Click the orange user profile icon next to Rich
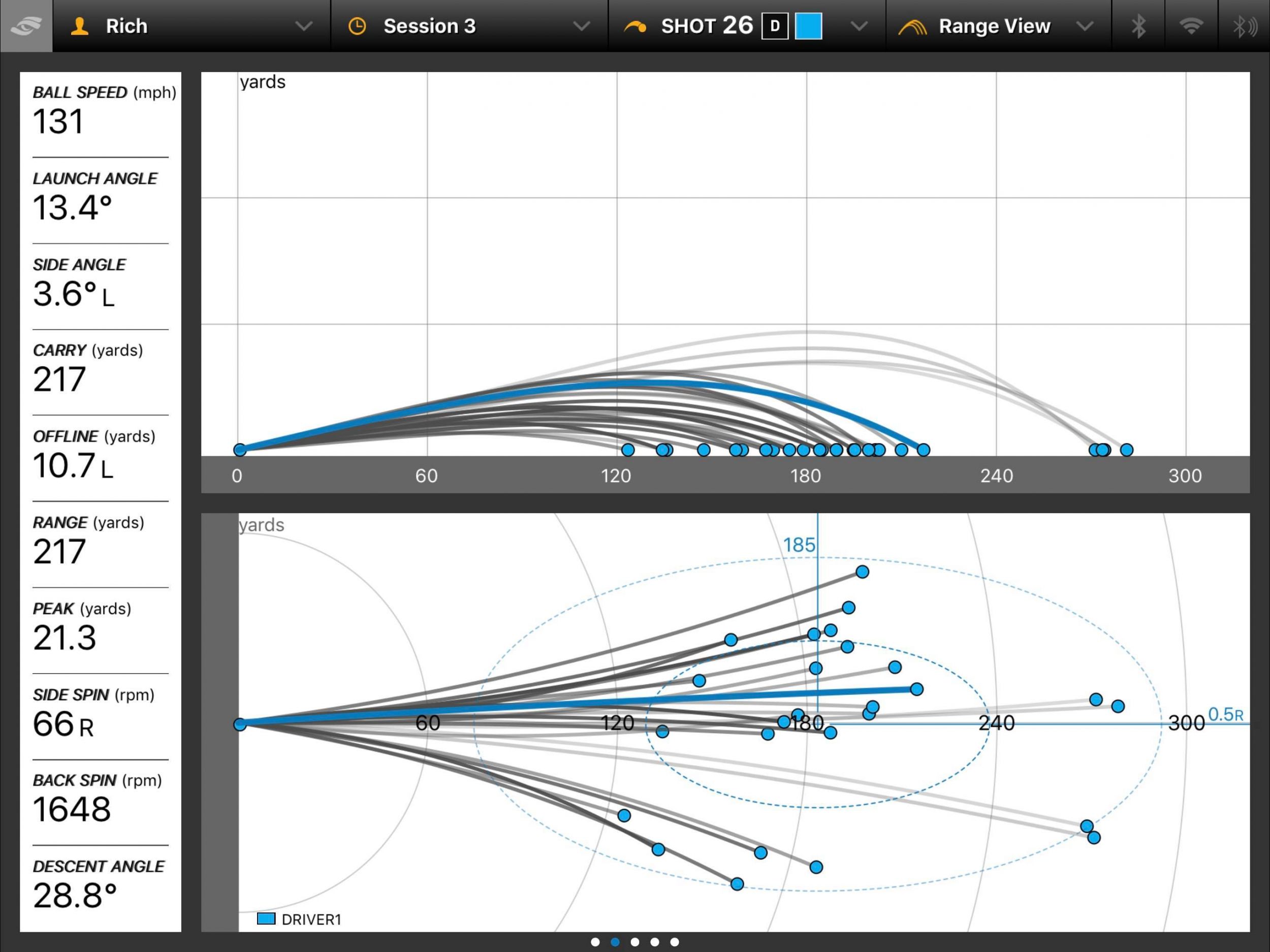This screenshot has height=952, width=1270. (79, 26)
